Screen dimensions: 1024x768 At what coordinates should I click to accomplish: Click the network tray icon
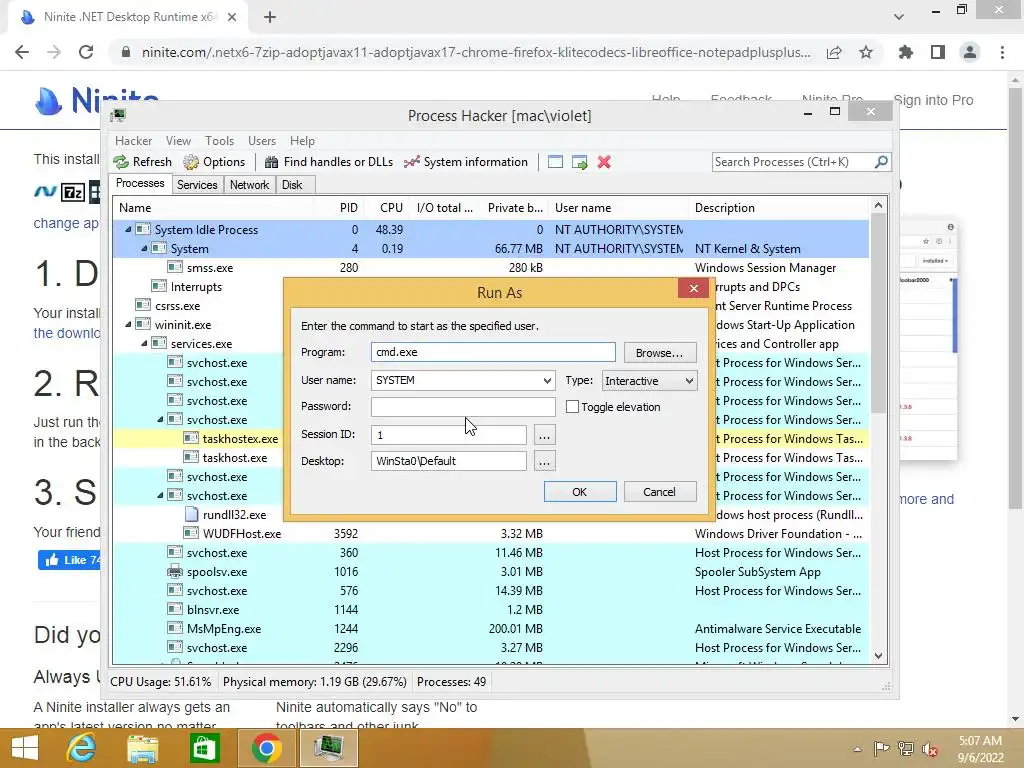point(906,748)
